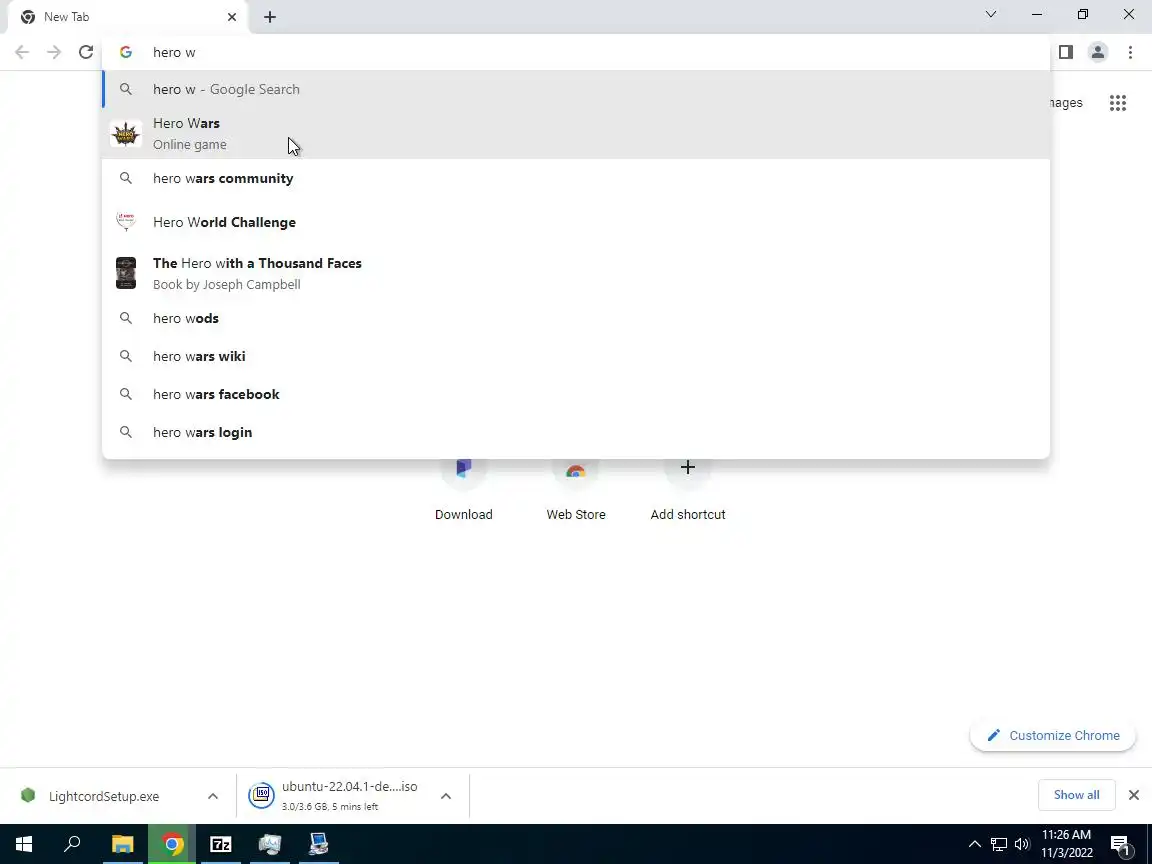The width and height of the screenshot is (1152, 864).
Task: Open the clock showing 11:26 AM
Action: [1067, 844]
